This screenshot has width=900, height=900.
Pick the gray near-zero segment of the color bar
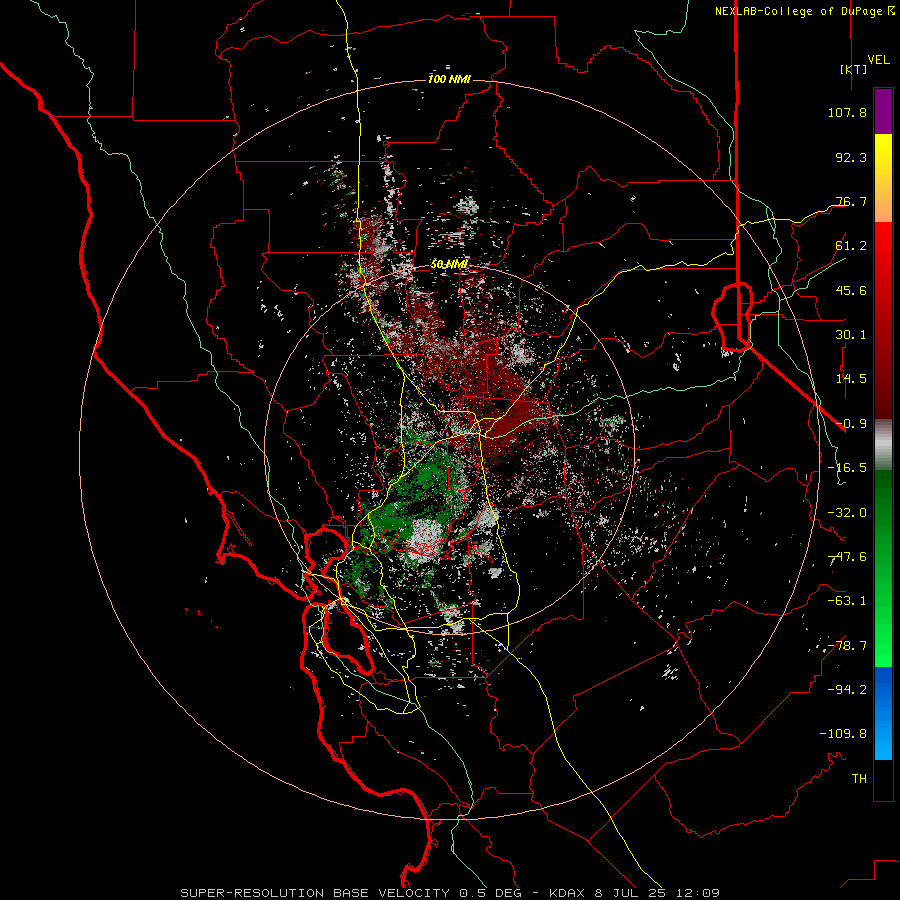tap(883, 444)
